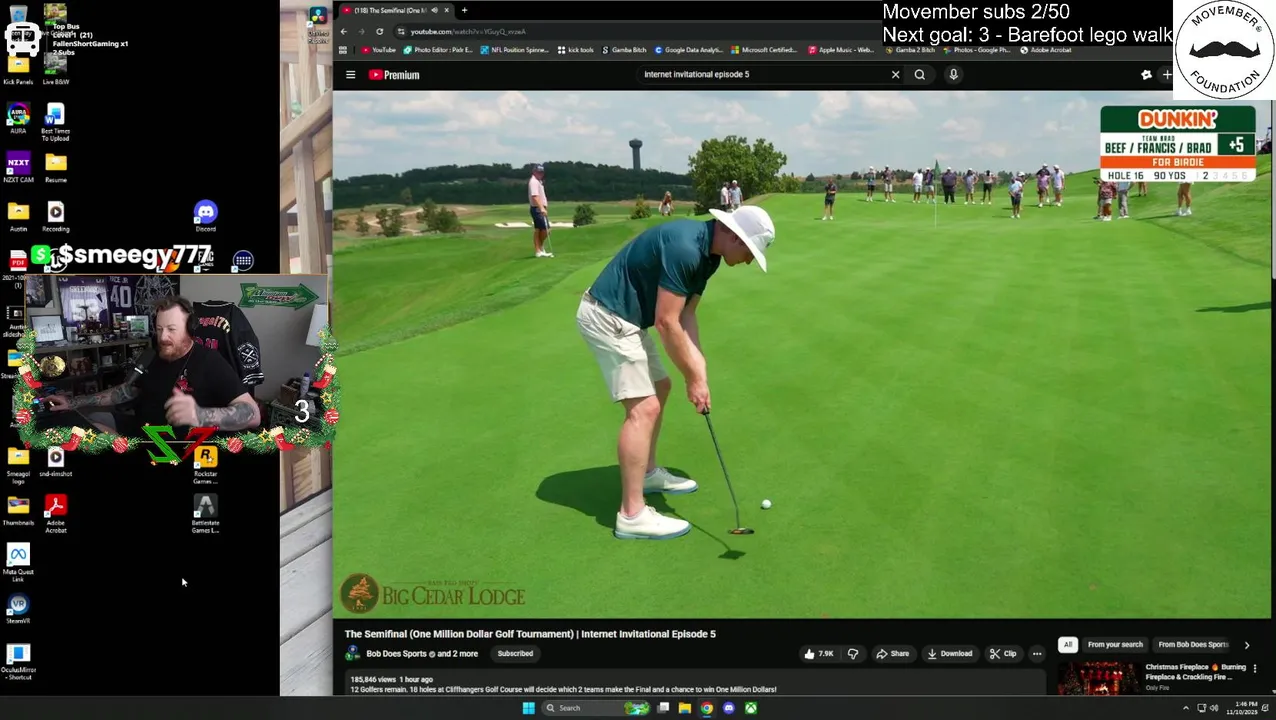This screenshot has width=1276, height=720.
Task: Open the Meta Quest Link shortcut
Action: 18,563
